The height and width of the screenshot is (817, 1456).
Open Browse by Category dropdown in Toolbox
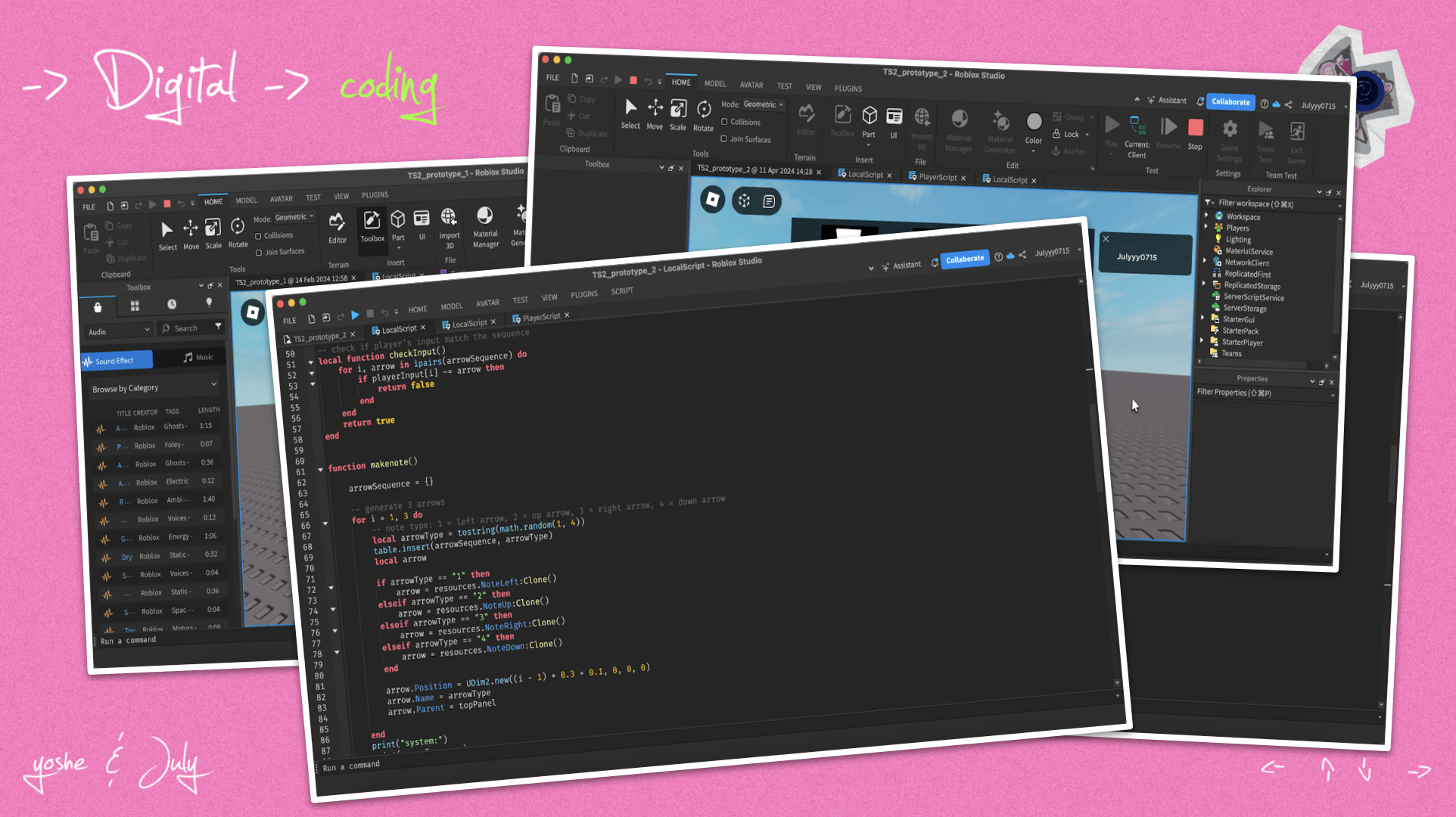[x=154, y=387]
